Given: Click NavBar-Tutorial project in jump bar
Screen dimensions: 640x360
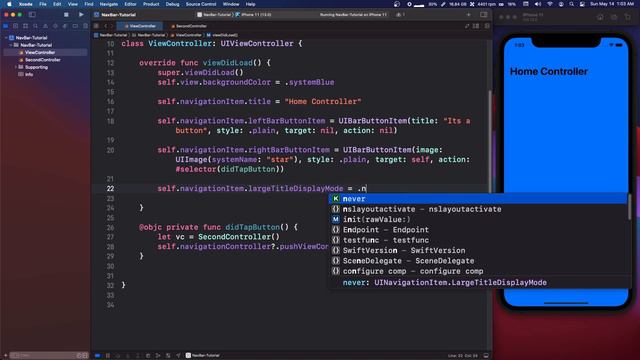Looking at the screenshot, I should pos(111,35).
